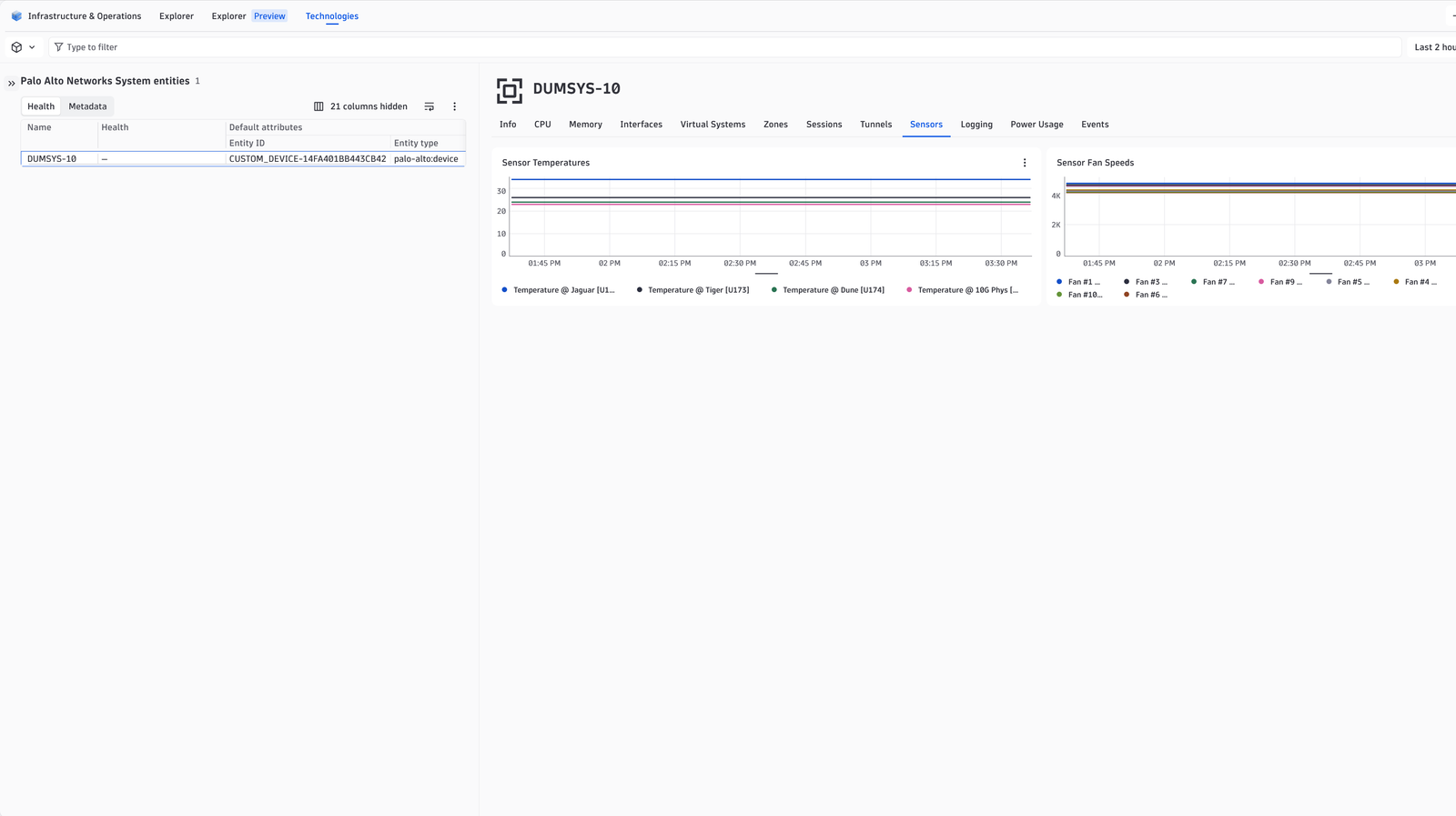This screenshot has width=1456, height=816.
Task: Open the Sessions tab
Action: tap(824, 125)
